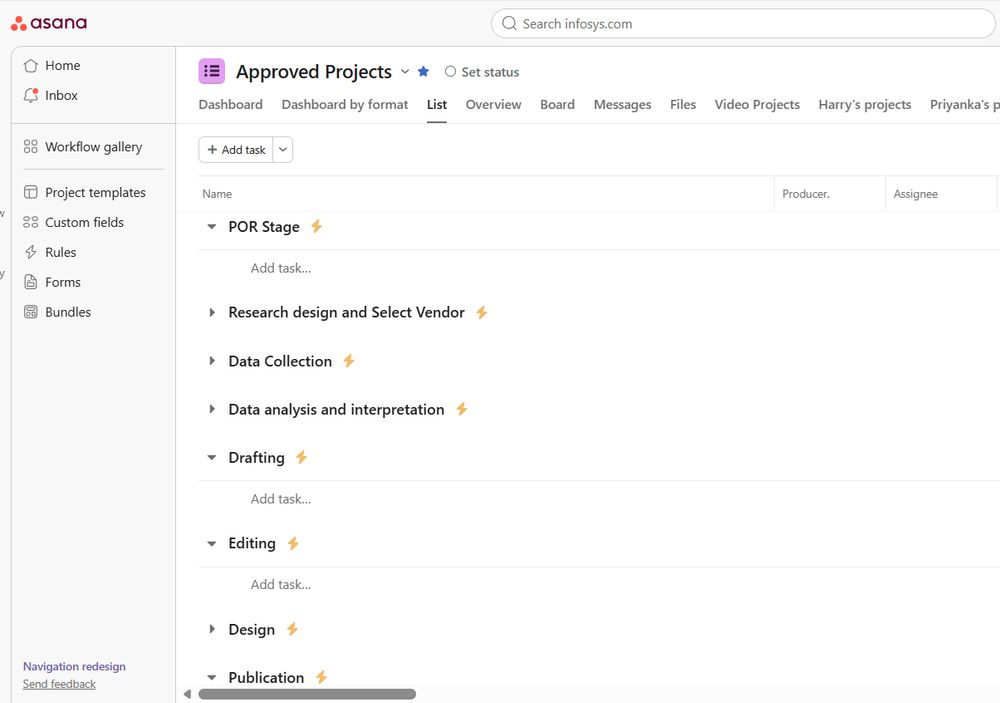Click the Navigation redesign link
The width and height of the screenshot is (1000, 703).
click(x=74, y=666)
